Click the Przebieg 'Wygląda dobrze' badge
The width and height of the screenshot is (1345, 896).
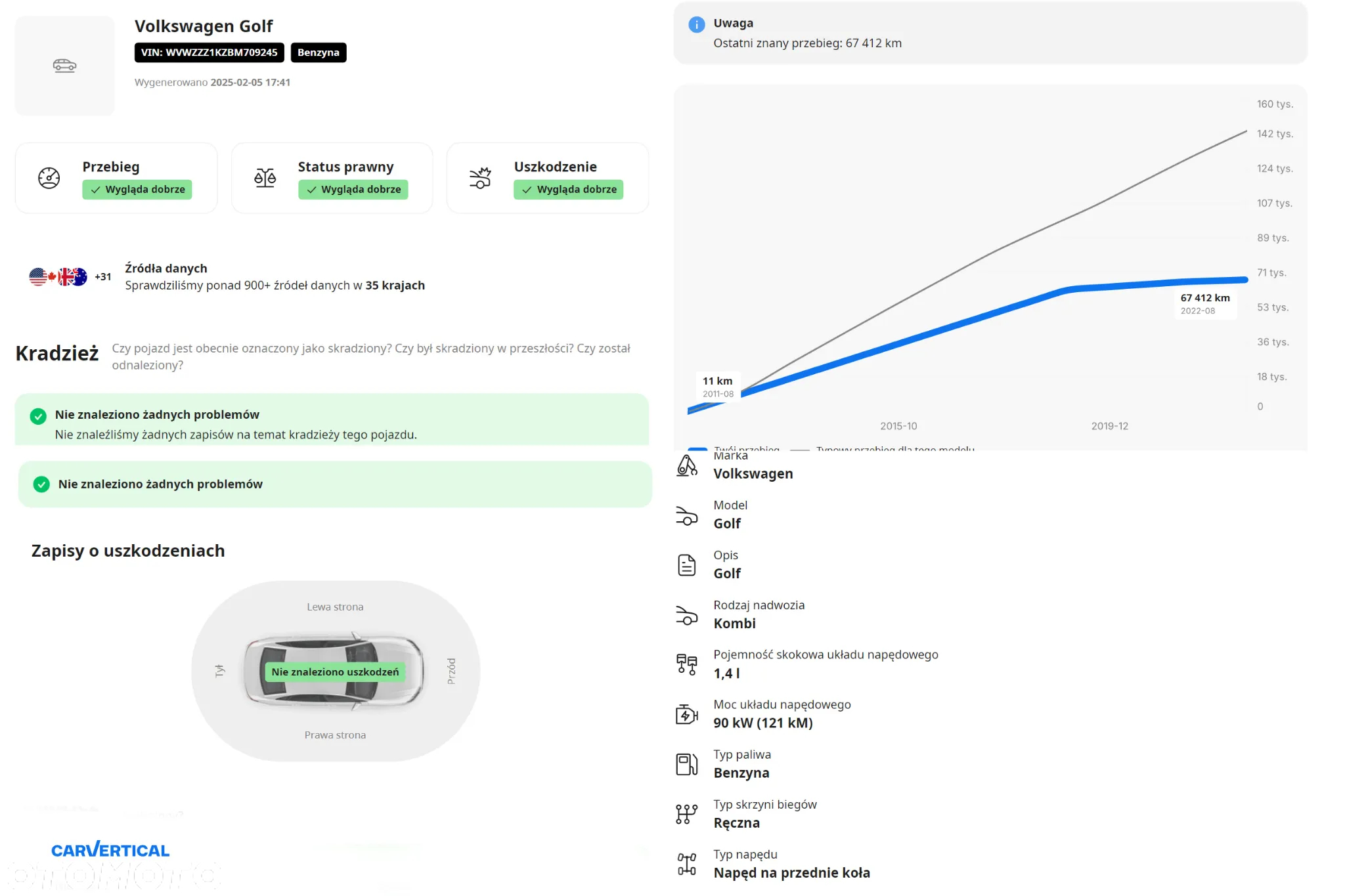pyautogui.click(x=137, y=189)
